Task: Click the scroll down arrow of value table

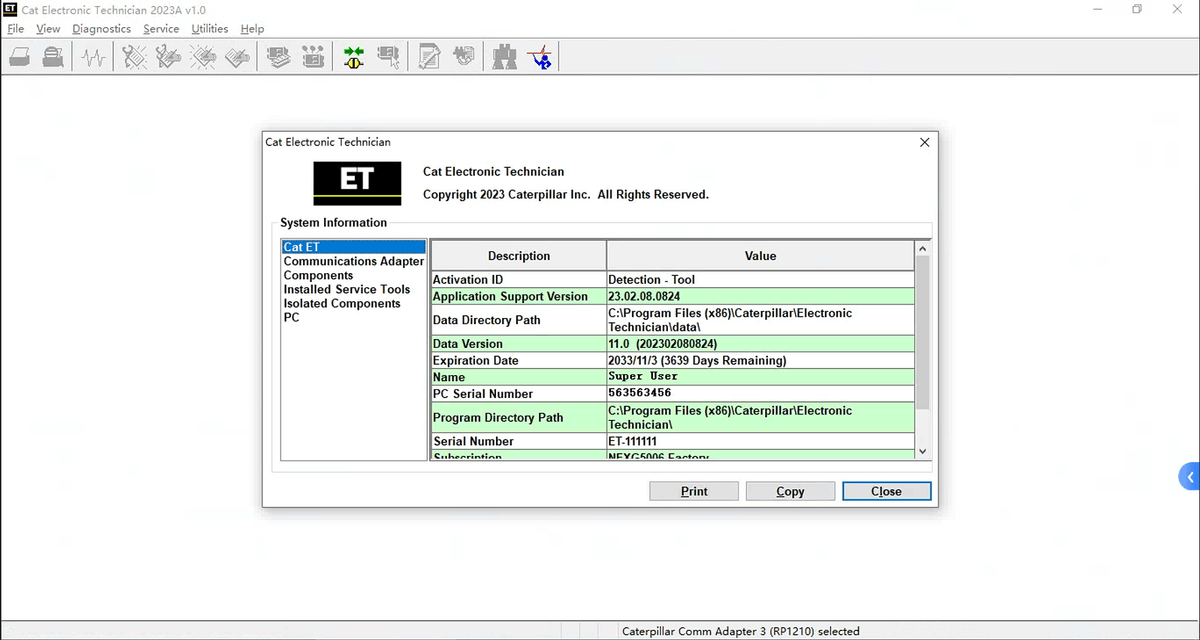Action: coord(922,451)
